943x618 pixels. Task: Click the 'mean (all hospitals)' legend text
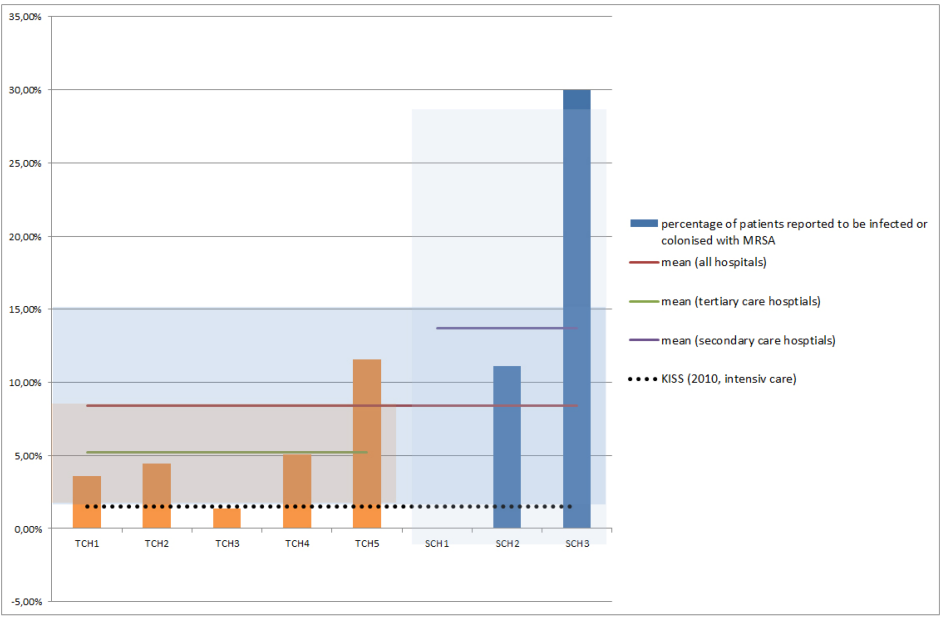(x=713, y=263)
